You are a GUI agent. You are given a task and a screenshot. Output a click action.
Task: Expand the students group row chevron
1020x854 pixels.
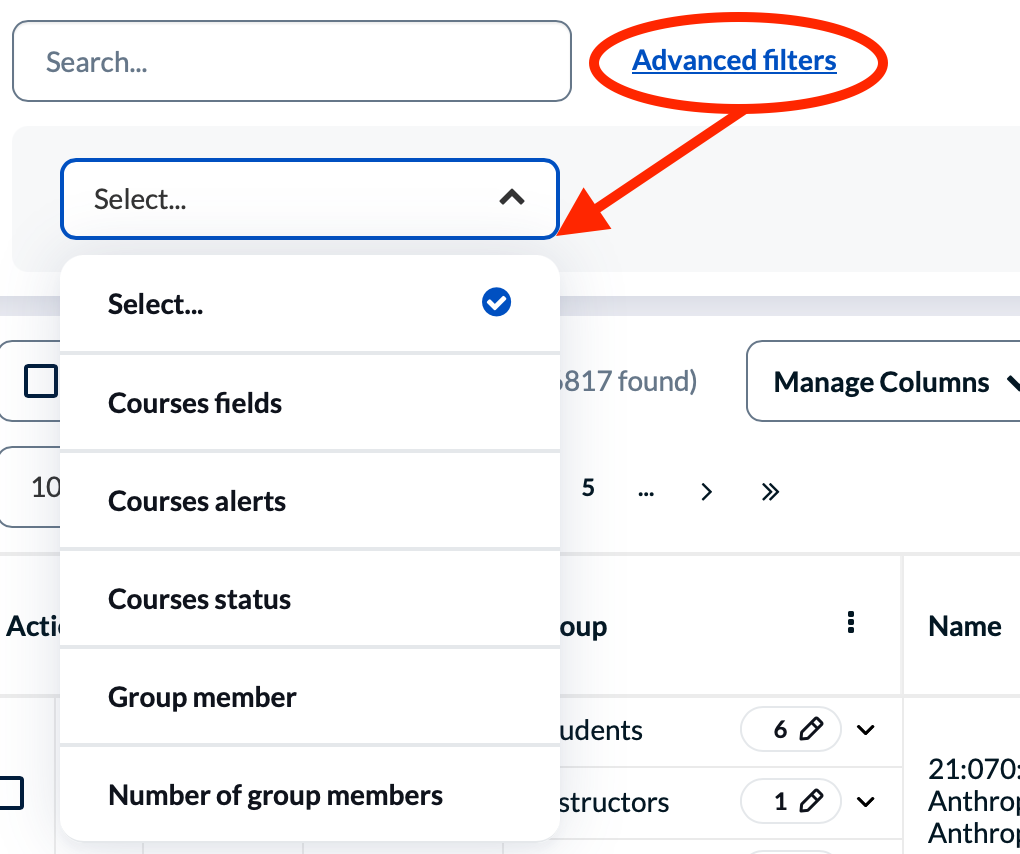(x=866, y=730)
